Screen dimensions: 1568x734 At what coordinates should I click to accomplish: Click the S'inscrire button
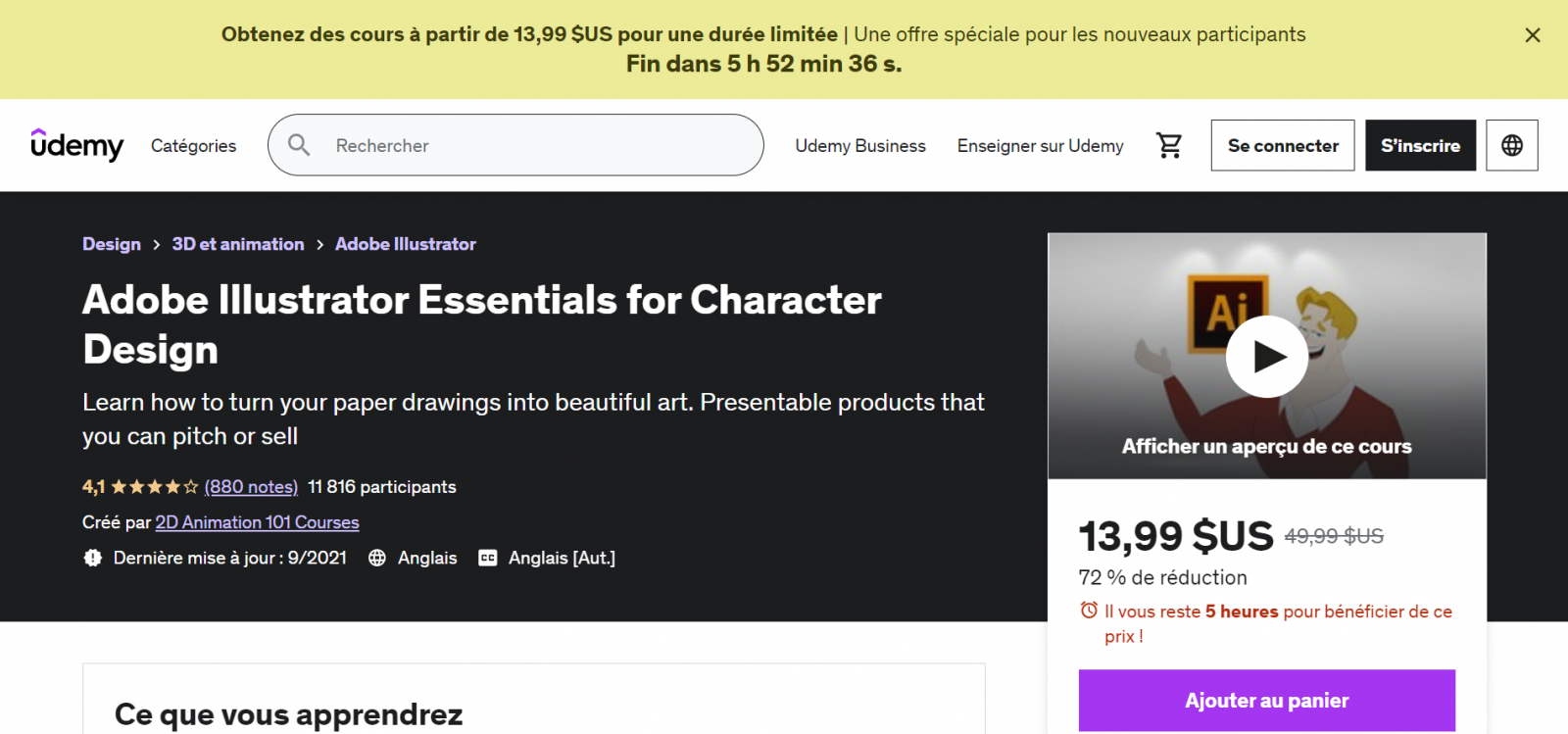click(x=1420, y=145)
